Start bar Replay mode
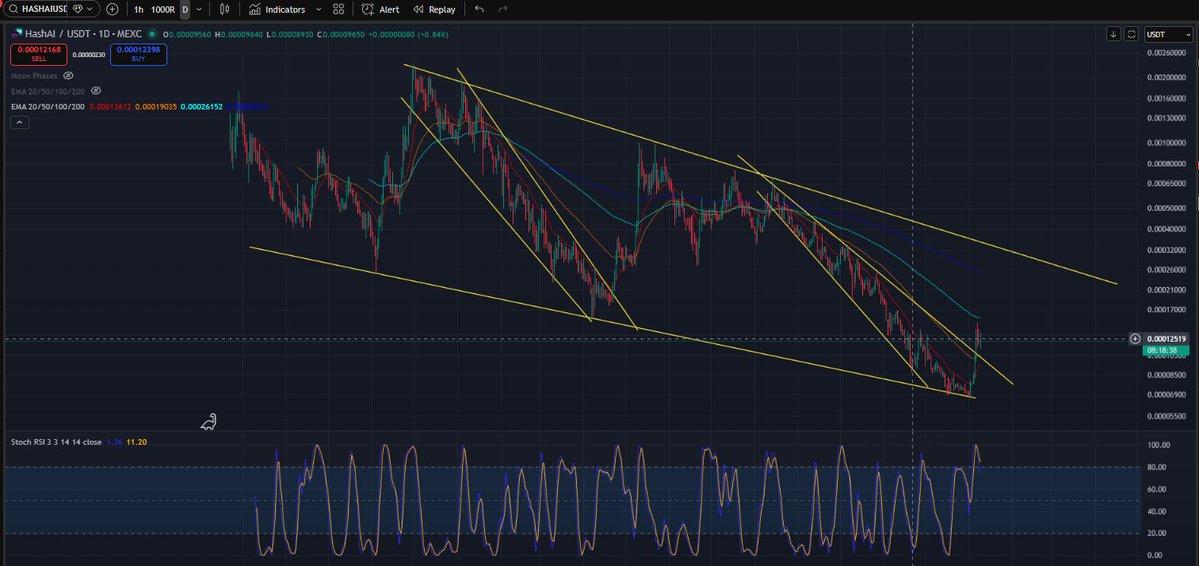 tap(434, 10)
